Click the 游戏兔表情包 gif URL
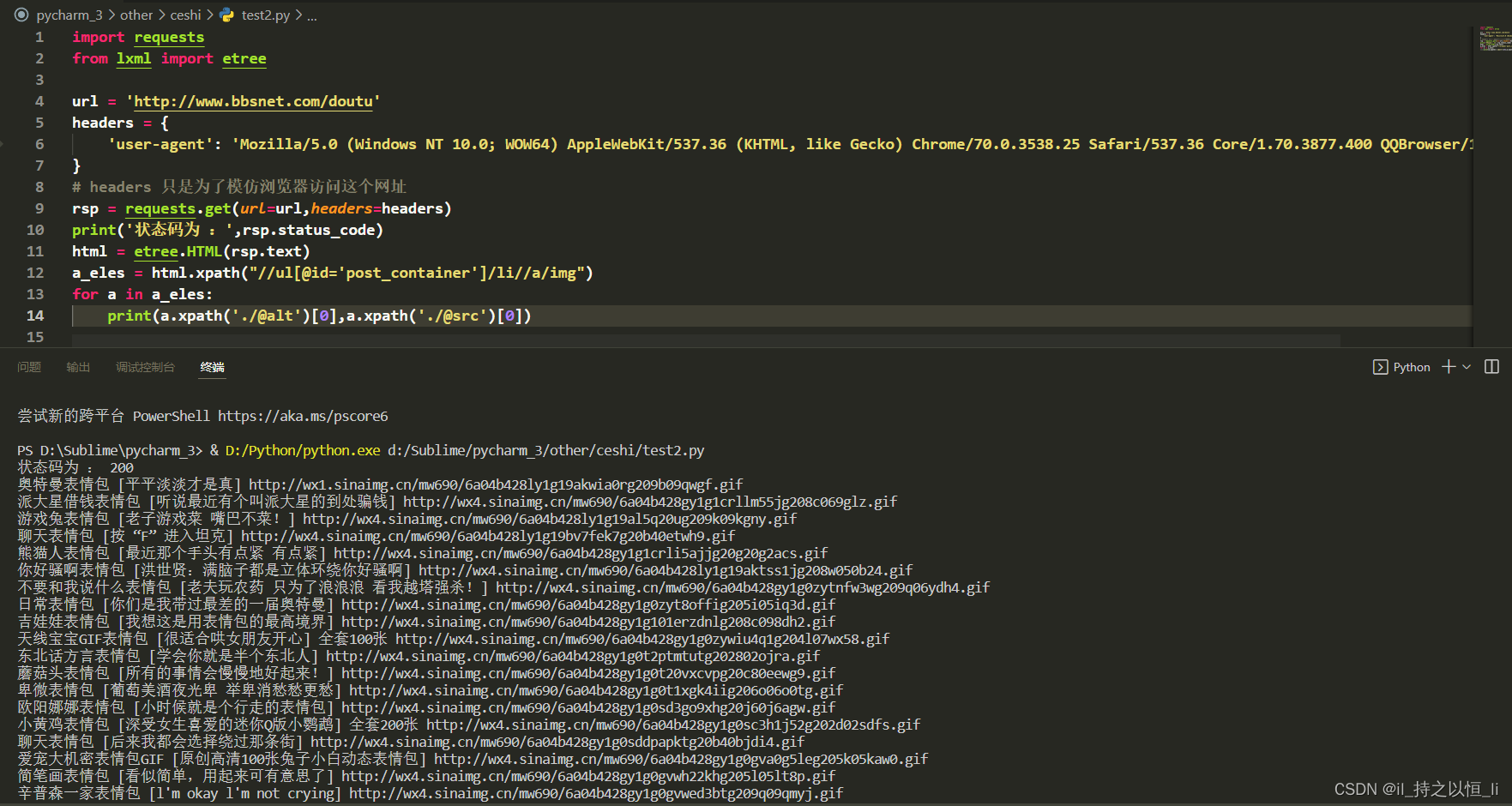 pyautogui.click(x=550, y=519)
